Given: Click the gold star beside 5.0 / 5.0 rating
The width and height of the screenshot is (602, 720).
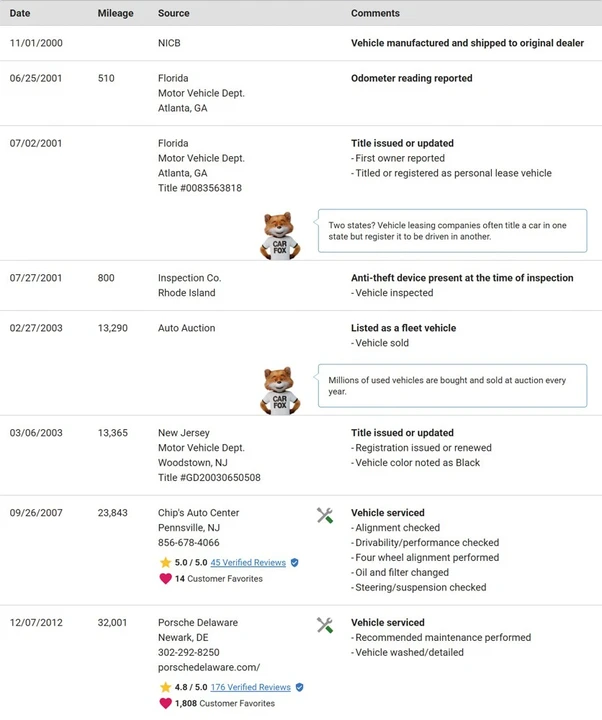Looking at the screenshot, I should (165, 562).
